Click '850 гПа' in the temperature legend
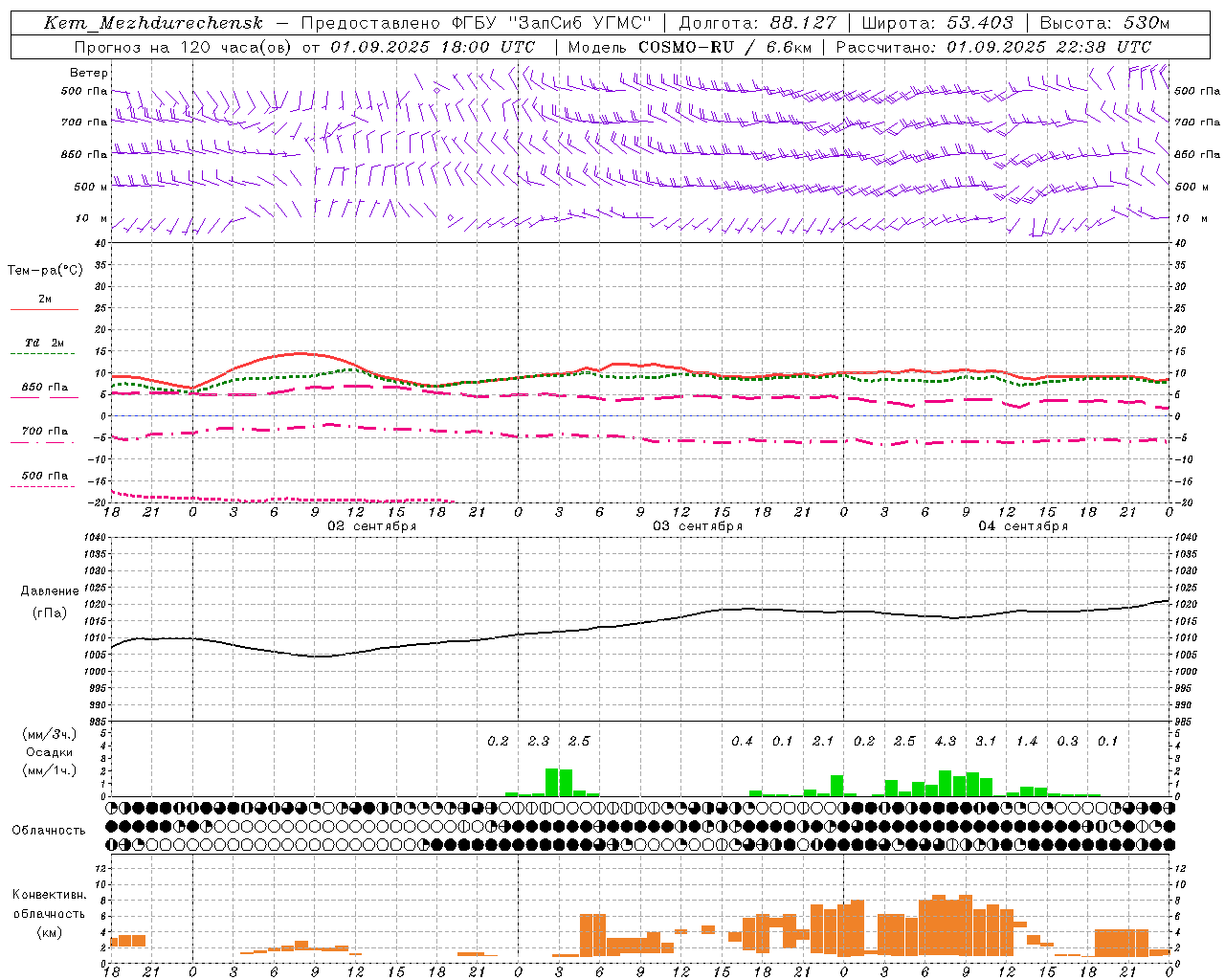This screenshot has width=1225, height=980. pyautogui.click(x=45, y=388)
